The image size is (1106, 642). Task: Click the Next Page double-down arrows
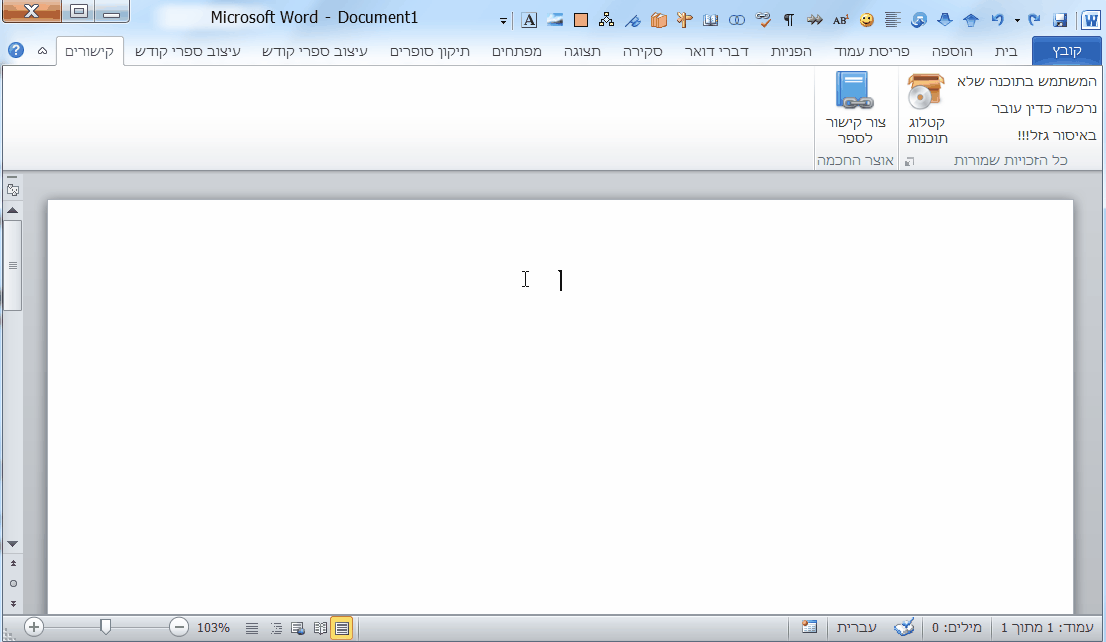click(13, 604)
